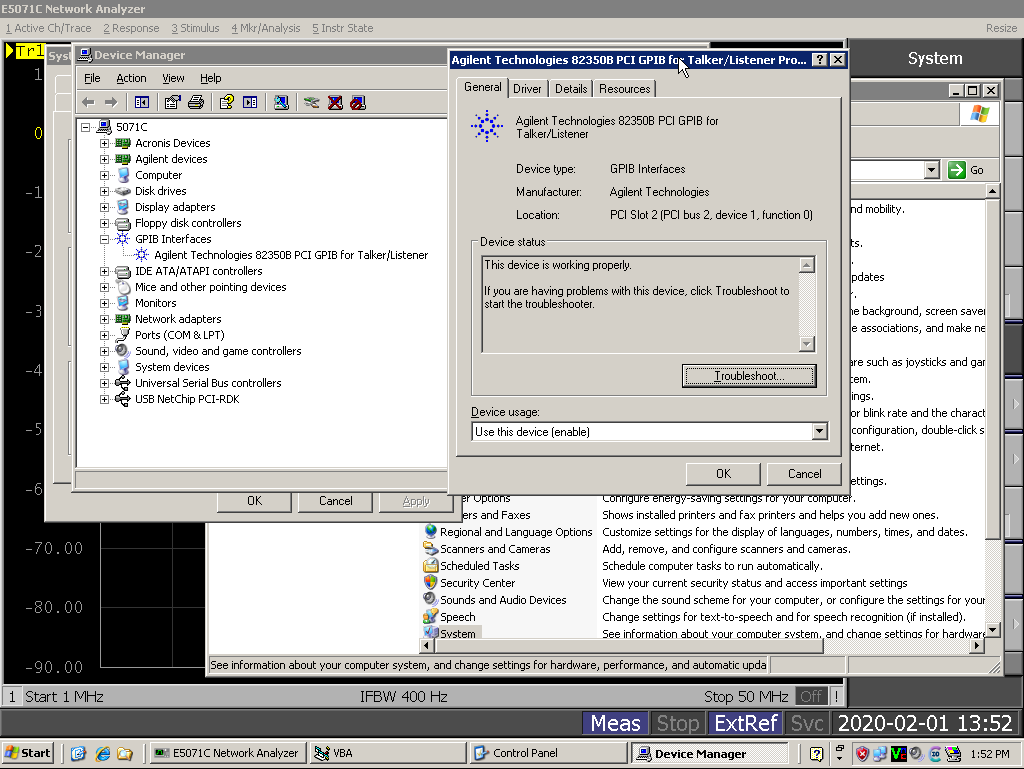Click the Update Driver toolbar icon

[x=312, y=102]
